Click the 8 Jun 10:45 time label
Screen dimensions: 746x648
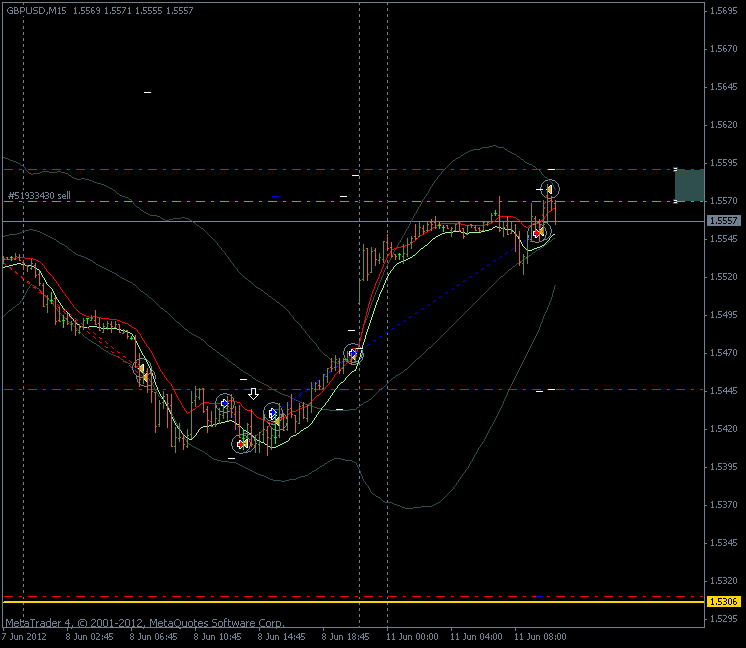(x=217, y=637)
